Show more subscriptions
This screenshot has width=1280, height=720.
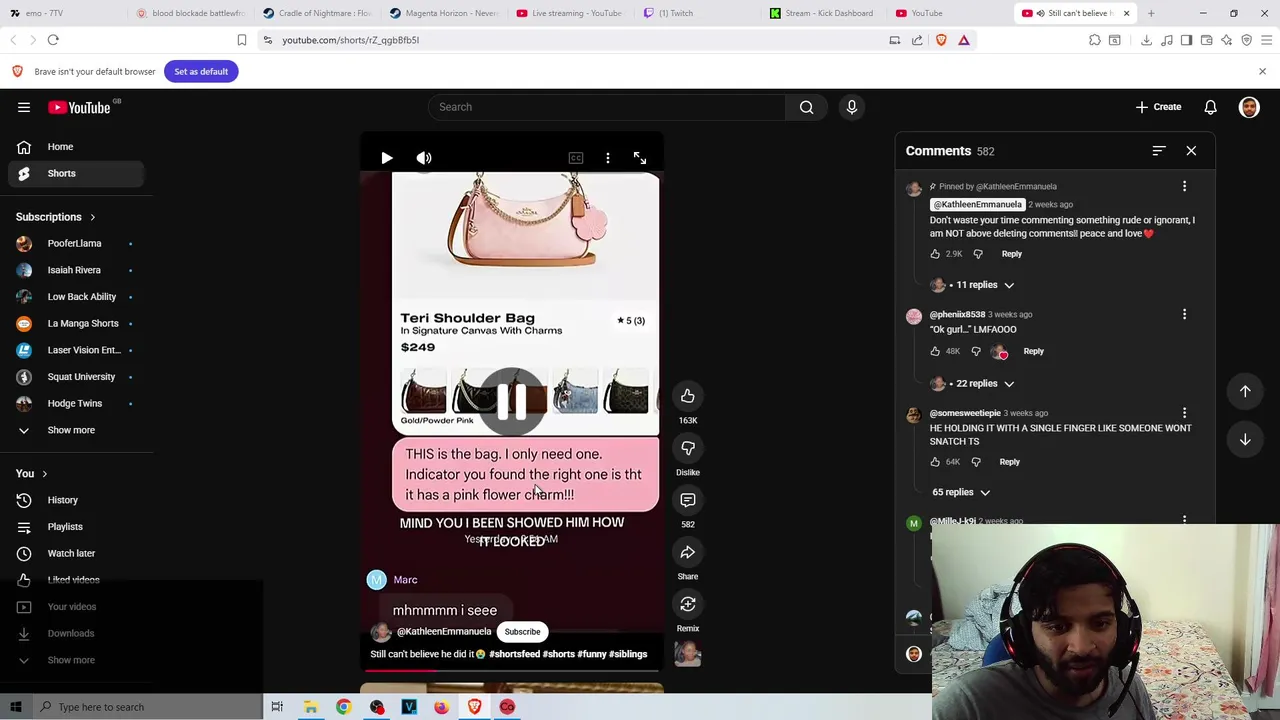77,430
